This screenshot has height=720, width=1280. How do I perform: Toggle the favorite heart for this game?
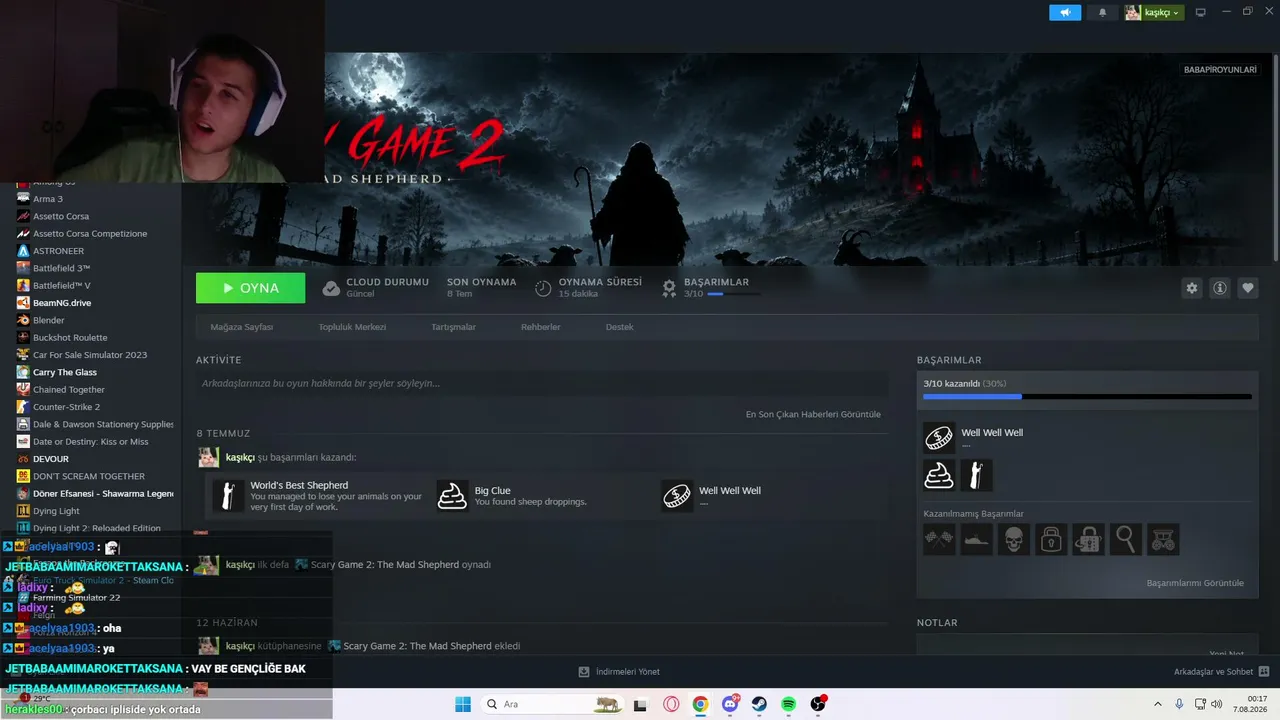(1248, 288)
